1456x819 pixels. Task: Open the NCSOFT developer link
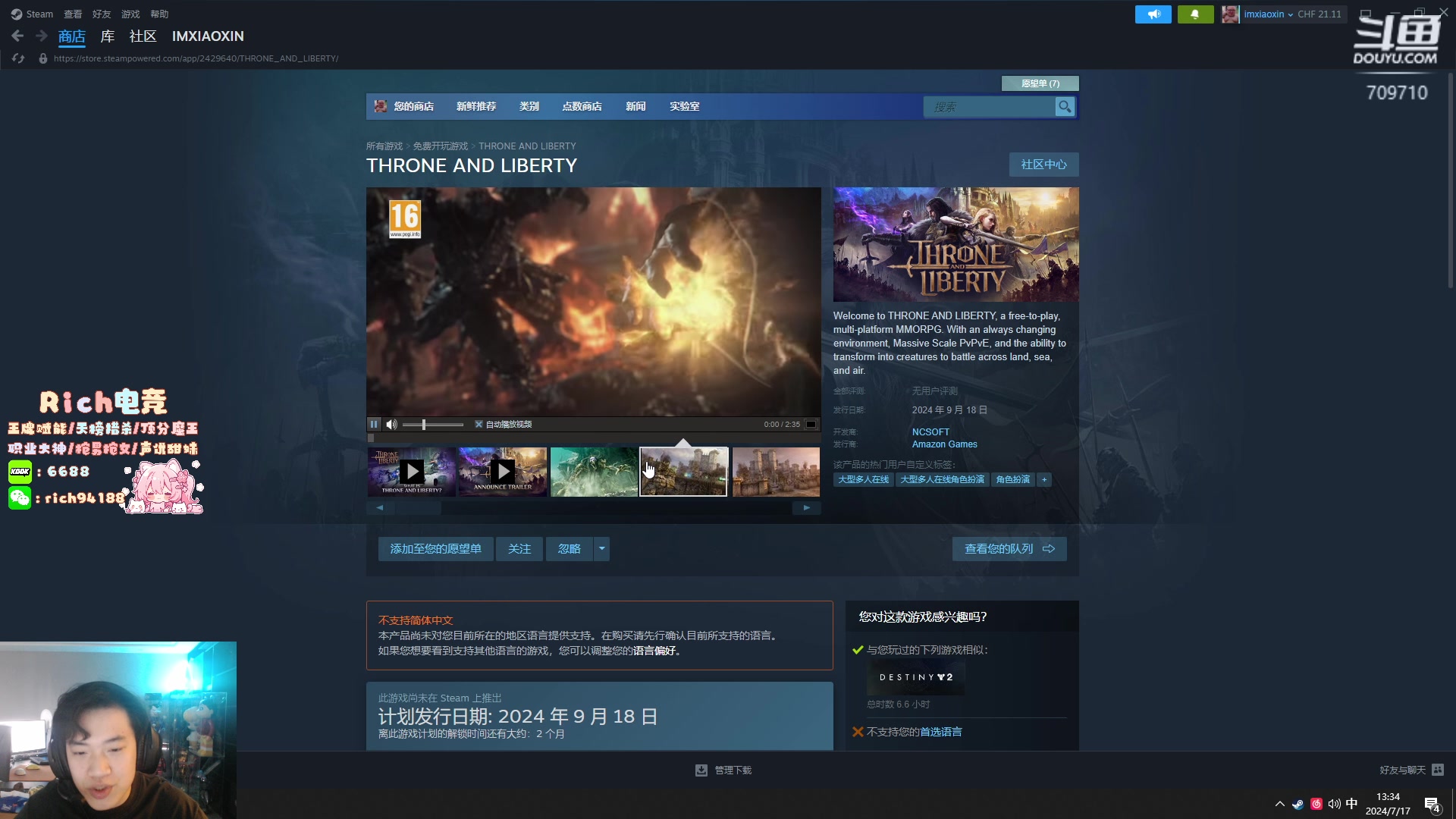click(930, 432)
